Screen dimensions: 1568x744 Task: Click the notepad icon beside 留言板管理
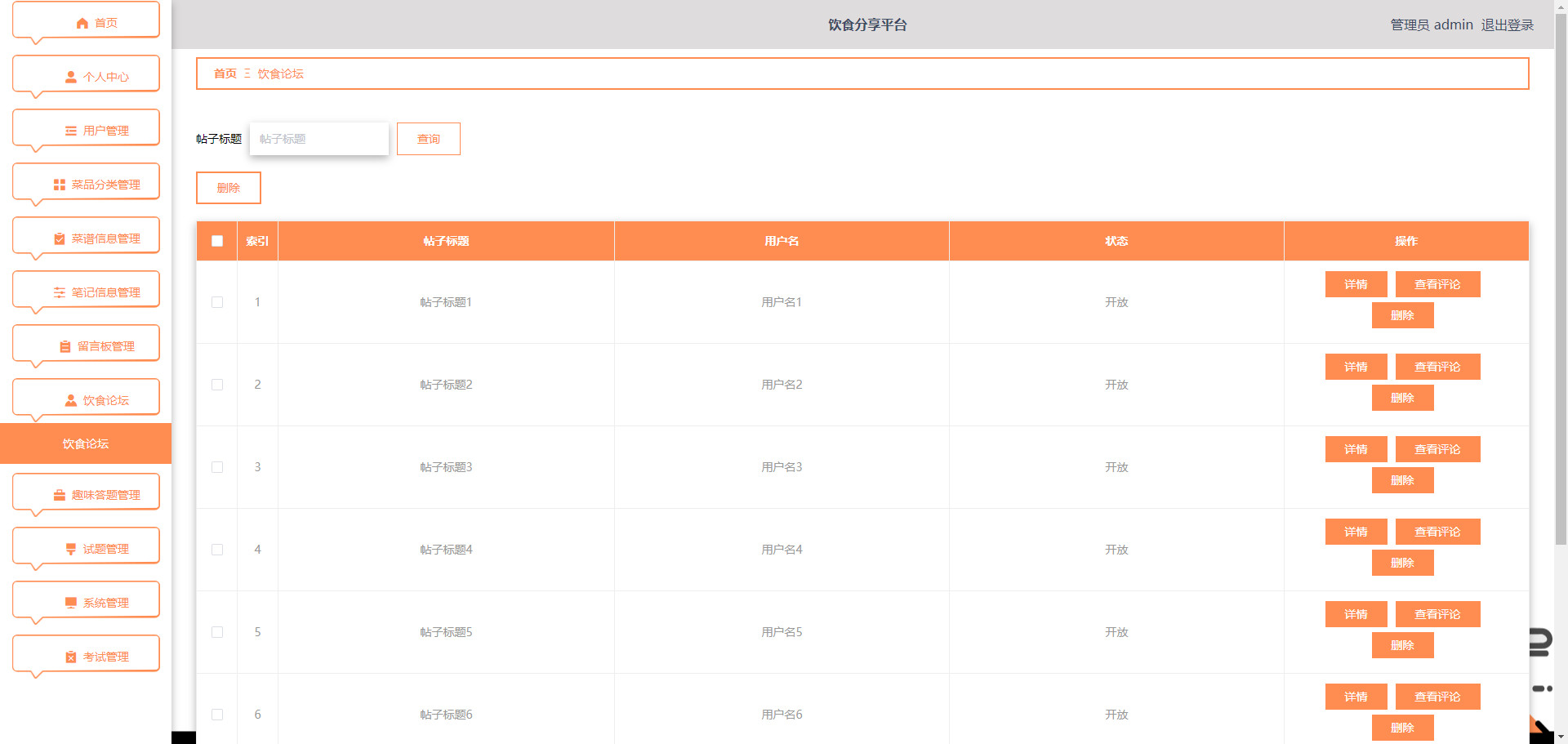click(65, 347)
